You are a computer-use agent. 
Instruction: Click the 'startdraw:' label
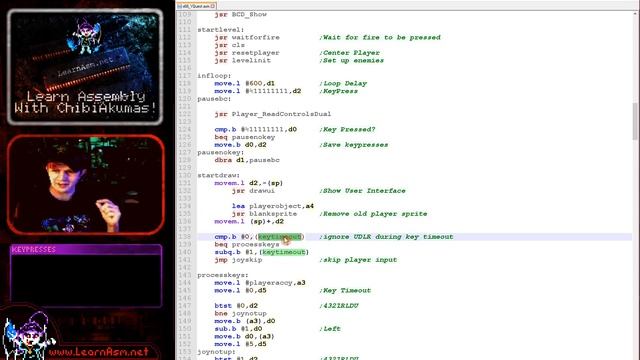(x=218, y=176)
